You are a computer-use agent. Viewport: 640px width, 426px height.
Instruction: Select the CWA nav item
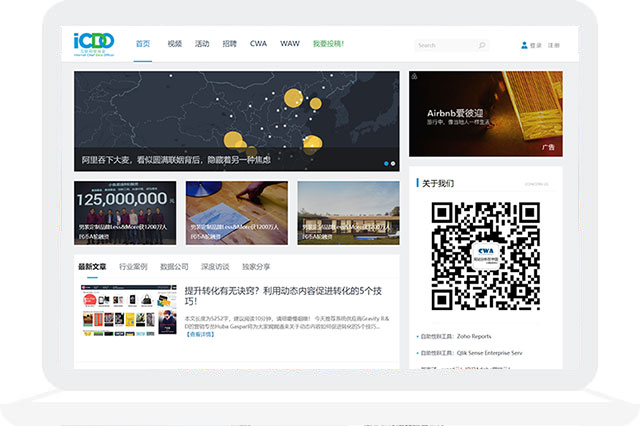tap(258, 44)
